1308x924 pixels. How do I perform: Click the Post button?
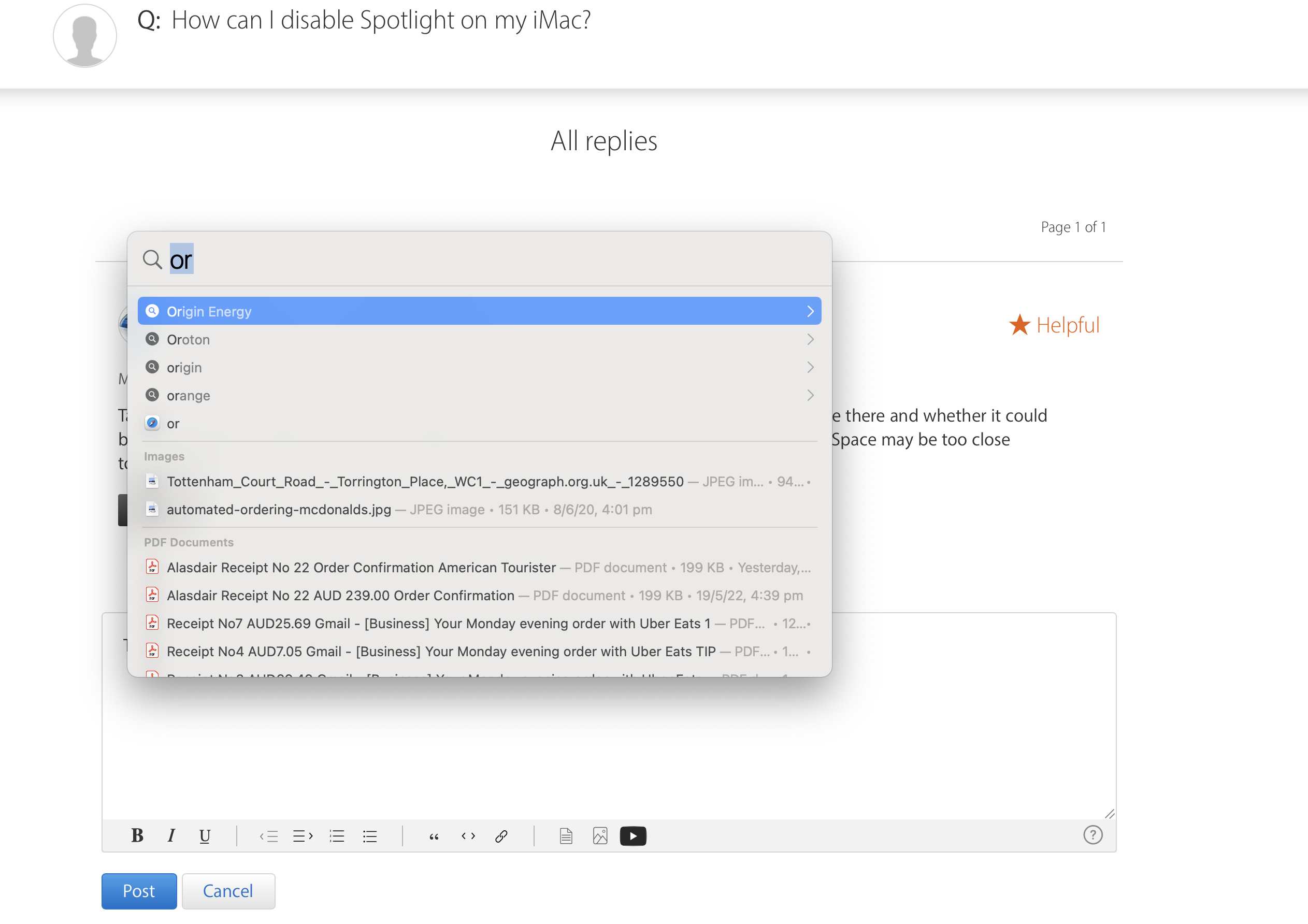[139, 890]
